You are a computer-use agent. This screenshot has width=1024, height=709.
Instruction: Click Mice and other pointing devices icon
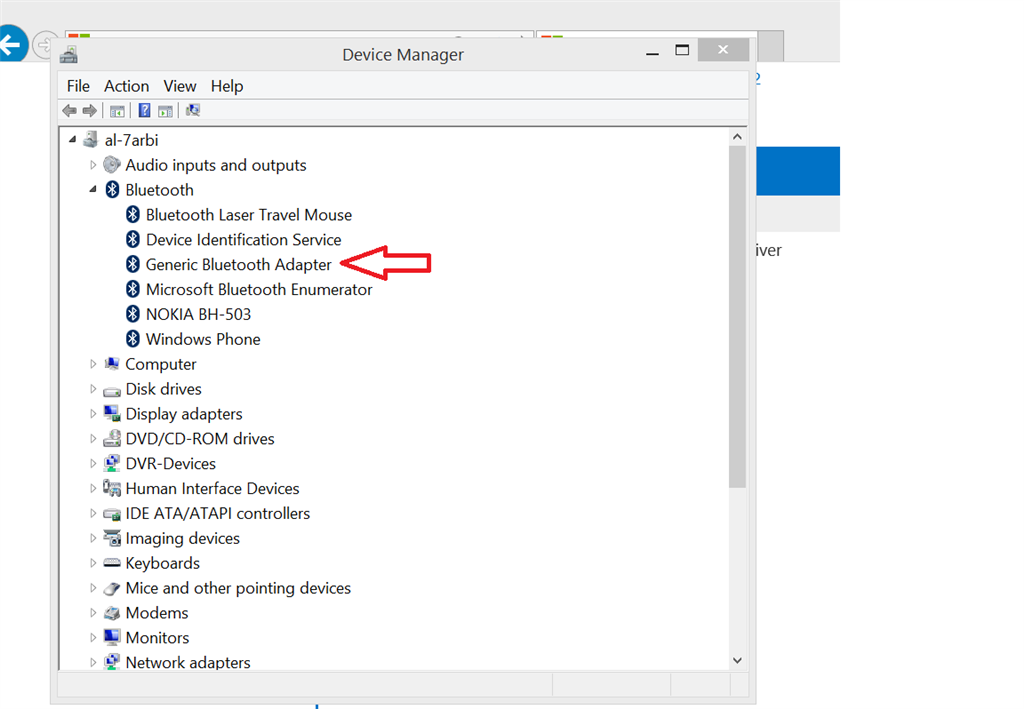coord(112,588)
